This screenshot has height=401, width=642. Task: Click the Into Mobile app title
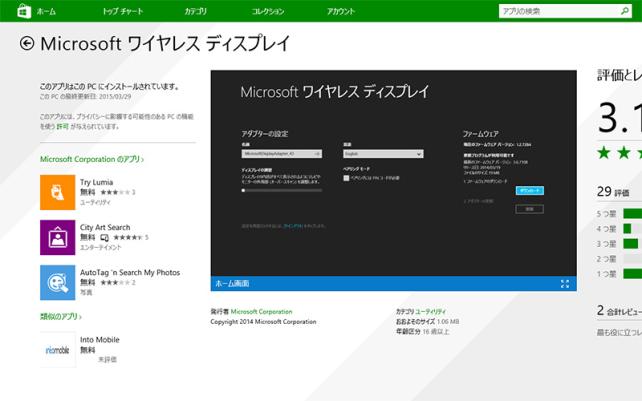pos(99,340)
